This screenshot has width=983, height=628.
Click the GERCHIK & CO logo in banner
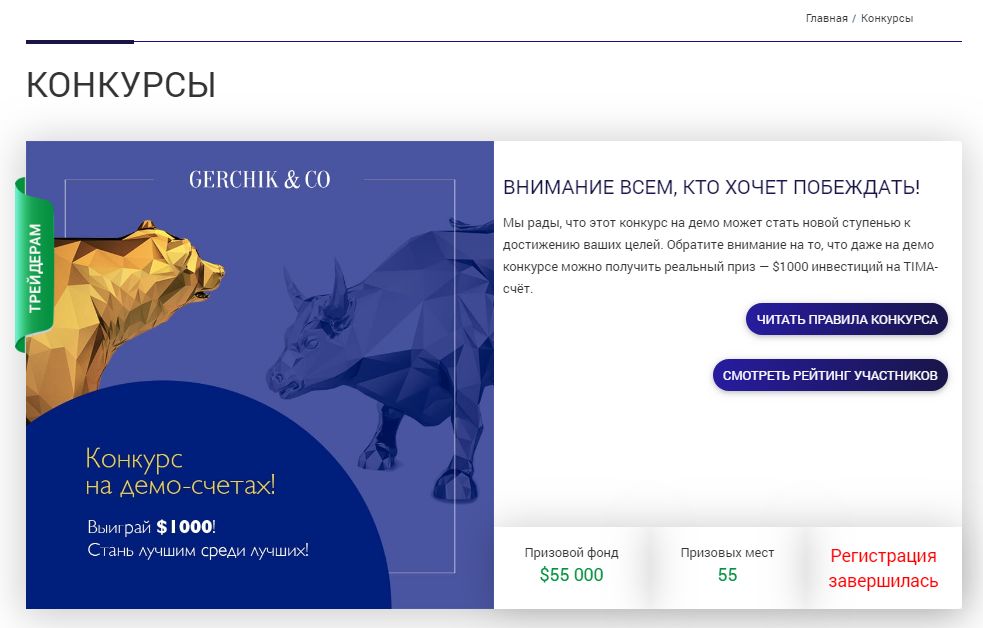coord(260,180)
